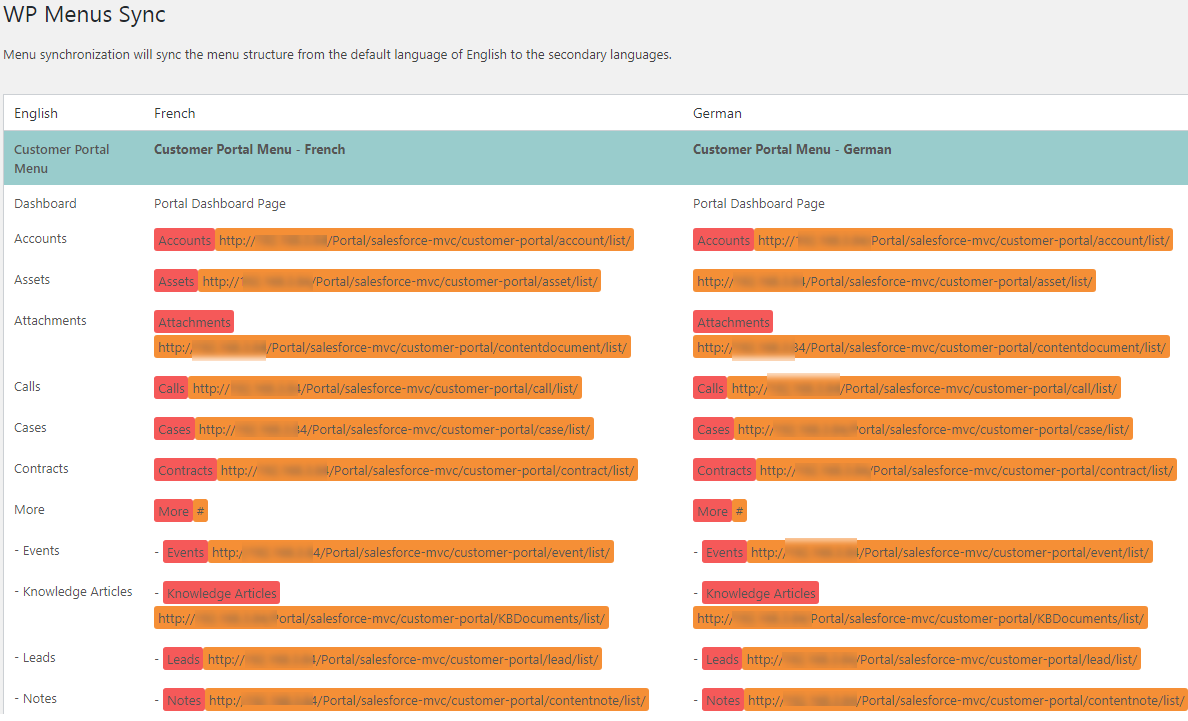Screen dimensions: 1188x721
Task: Open the French KBDocuments/list URL
Action: [381, 618]
